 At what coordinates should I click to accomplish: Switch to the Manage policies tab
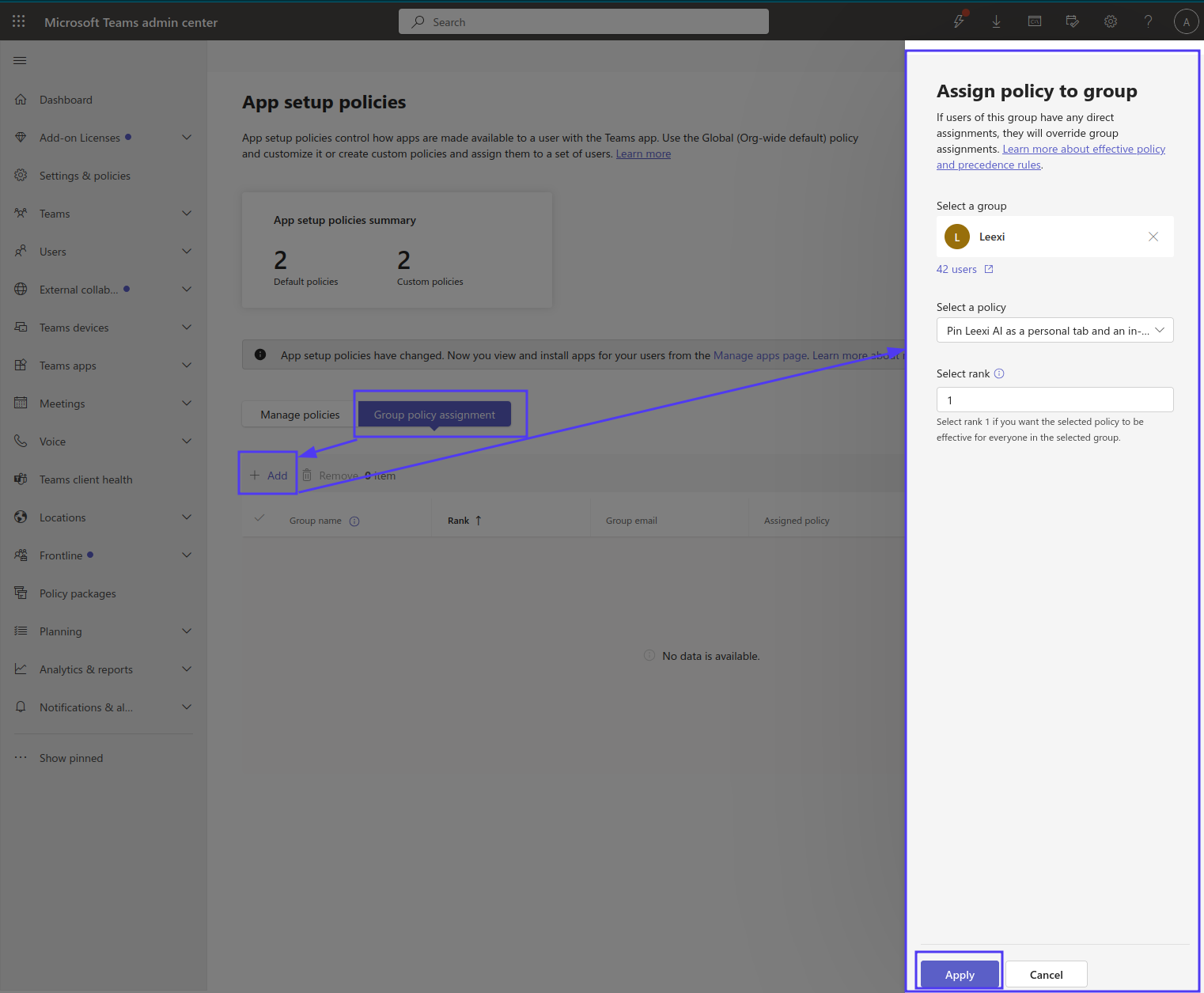[x=300, y=415]
